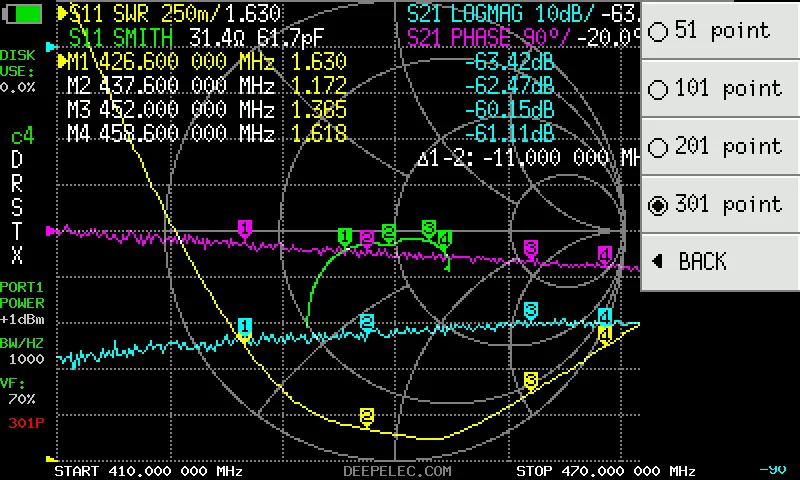Click the VF: 70% velocity factor readout

[18, 391]
